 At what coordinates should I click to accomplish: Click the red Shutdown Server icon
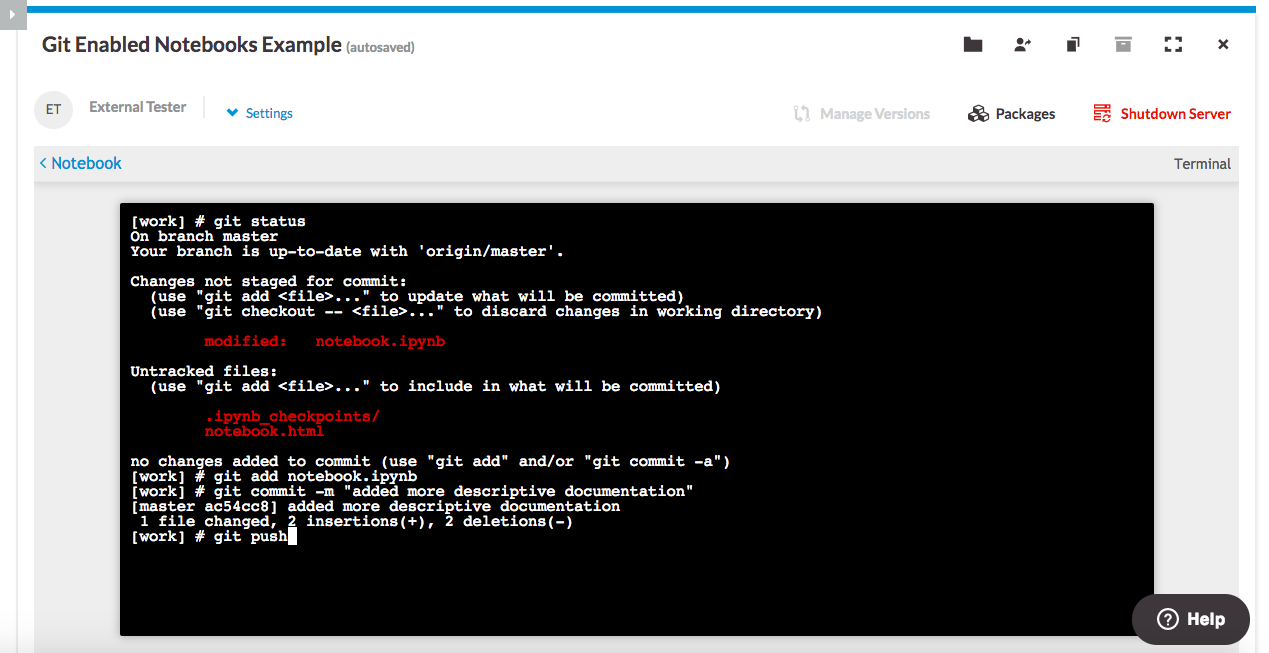[1102, 114]
